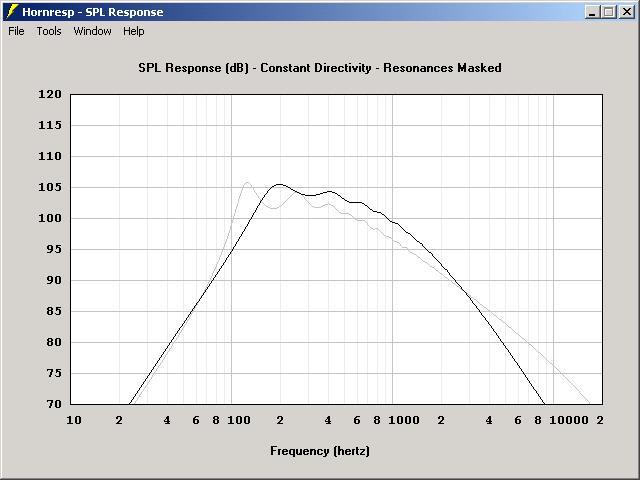Screen dimensions: 640x480
Task: Click the 10000 Hz label on frequency axis
Action: coord(570,421)
